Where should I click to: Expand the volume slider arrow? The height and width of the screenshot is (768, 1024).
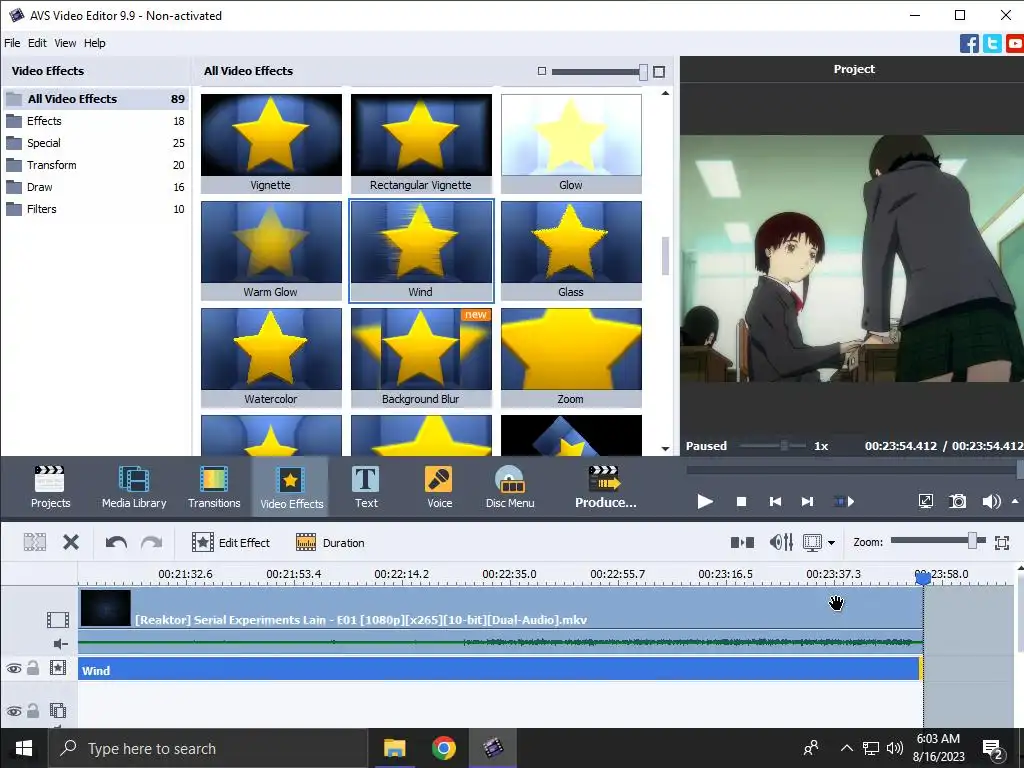[1015, 501]
